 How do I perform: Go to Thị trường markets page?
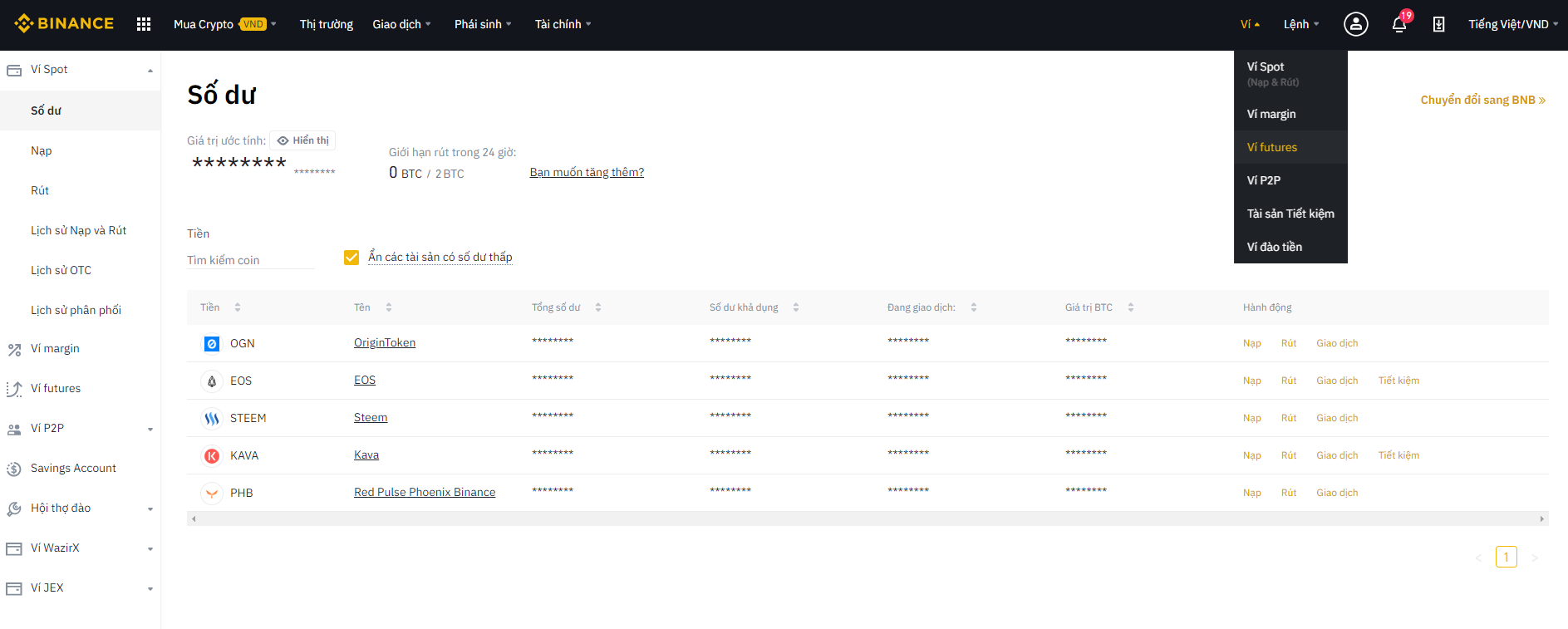[327, 24]
